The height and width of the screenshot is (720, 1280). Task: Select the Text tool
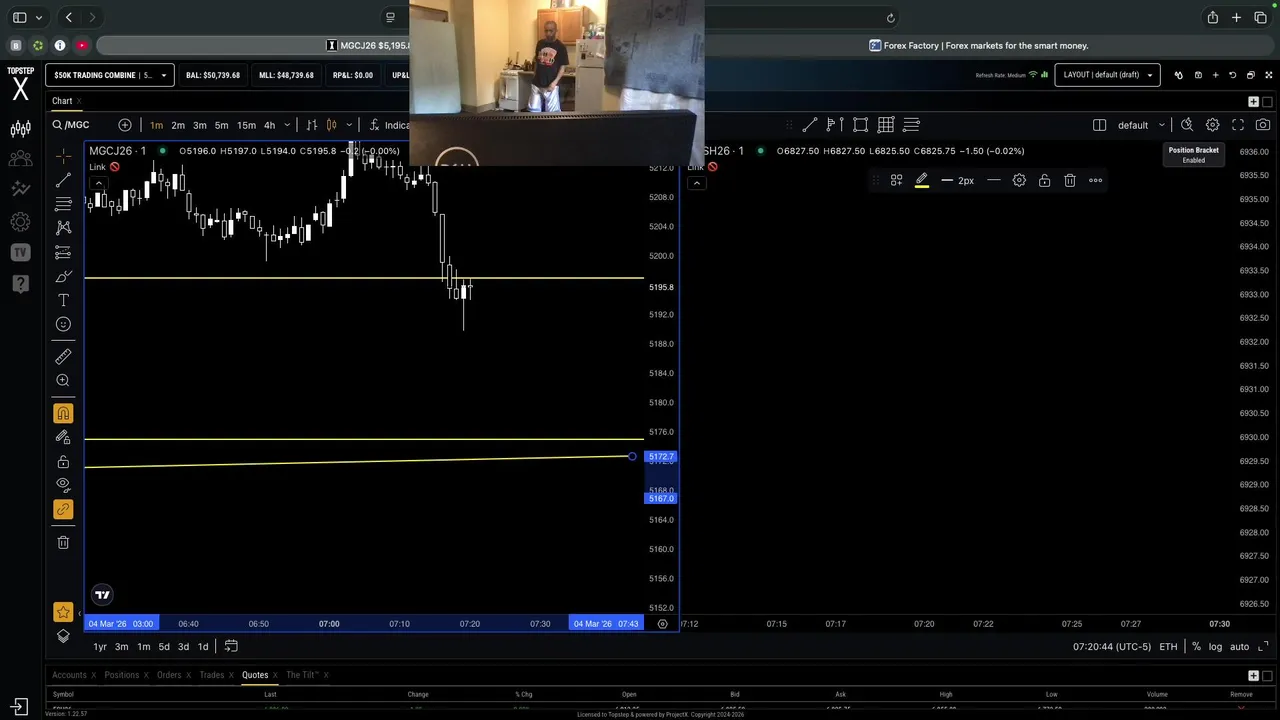click(63, 300)
